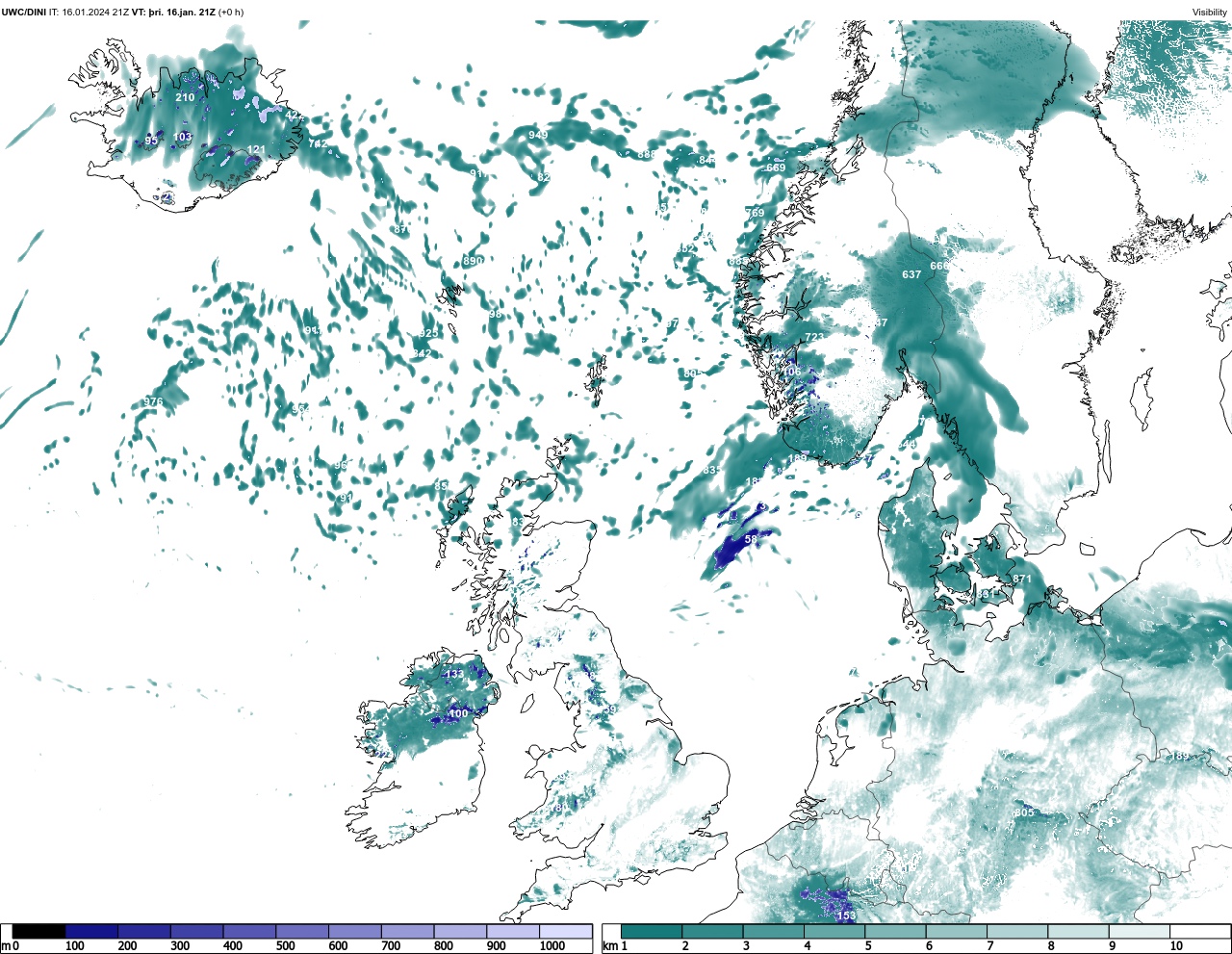Screen dimensions: 1232x954
Task: Click the '769' value along the Norwegian coast
Action: coord(755,213)
